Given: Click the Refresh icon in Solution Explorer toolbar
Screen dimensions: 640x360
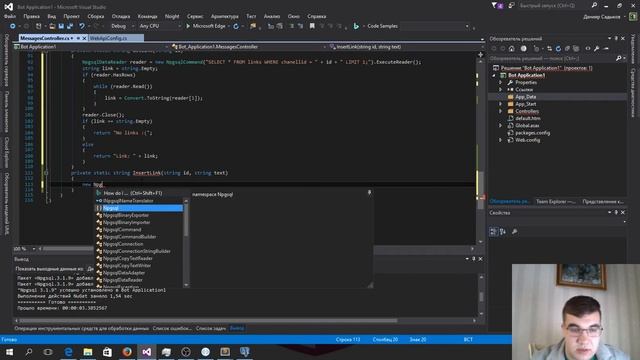Looking at the screenshot, I should [558, 49].
